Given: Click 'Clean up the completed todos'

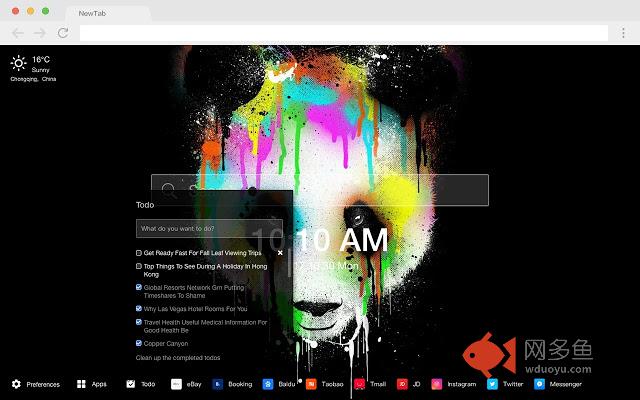Looking at the screenshot, I should [x=178, y=357].
